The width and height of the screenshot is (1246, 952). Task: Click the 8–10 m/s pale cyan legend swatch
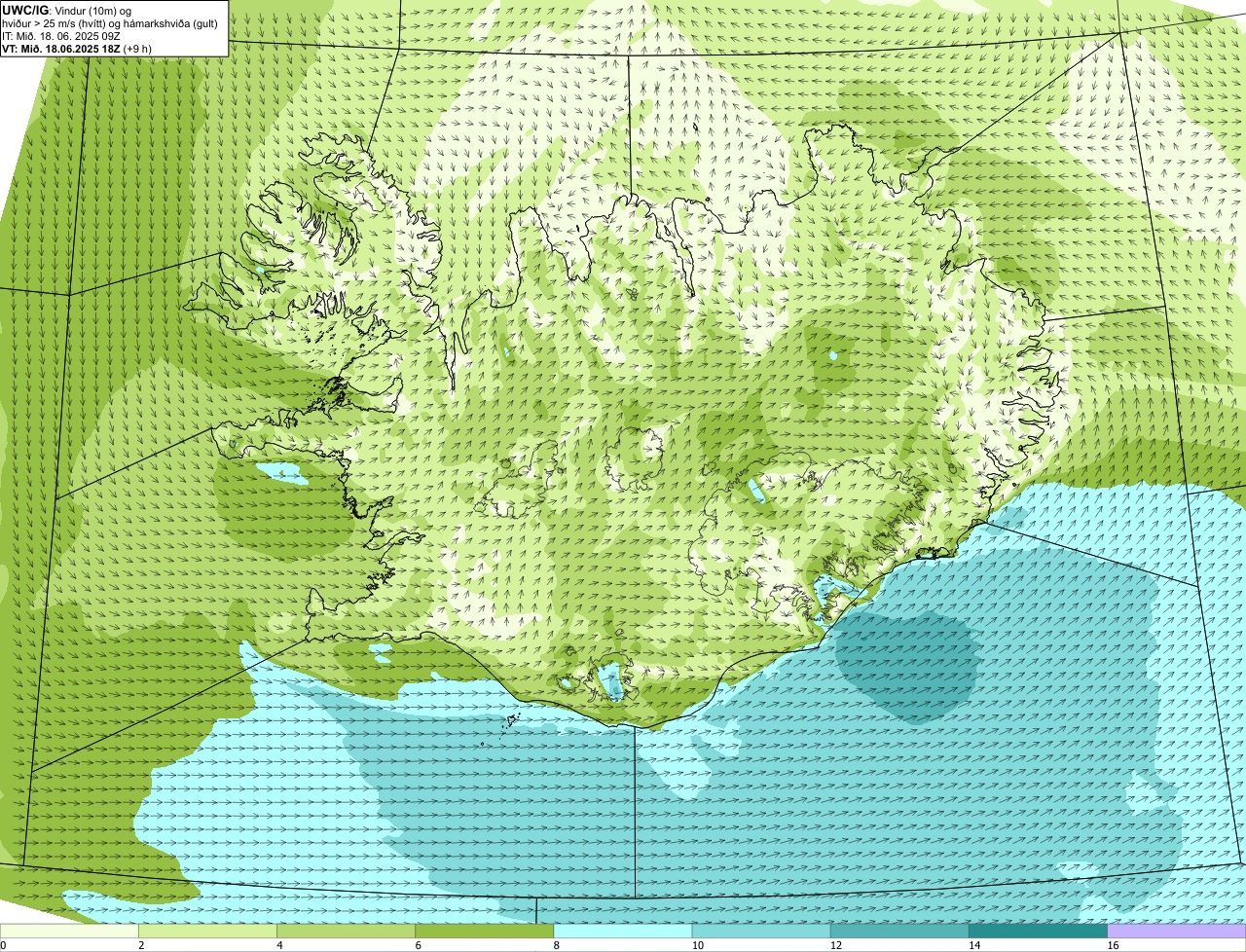tap(623, 931)
